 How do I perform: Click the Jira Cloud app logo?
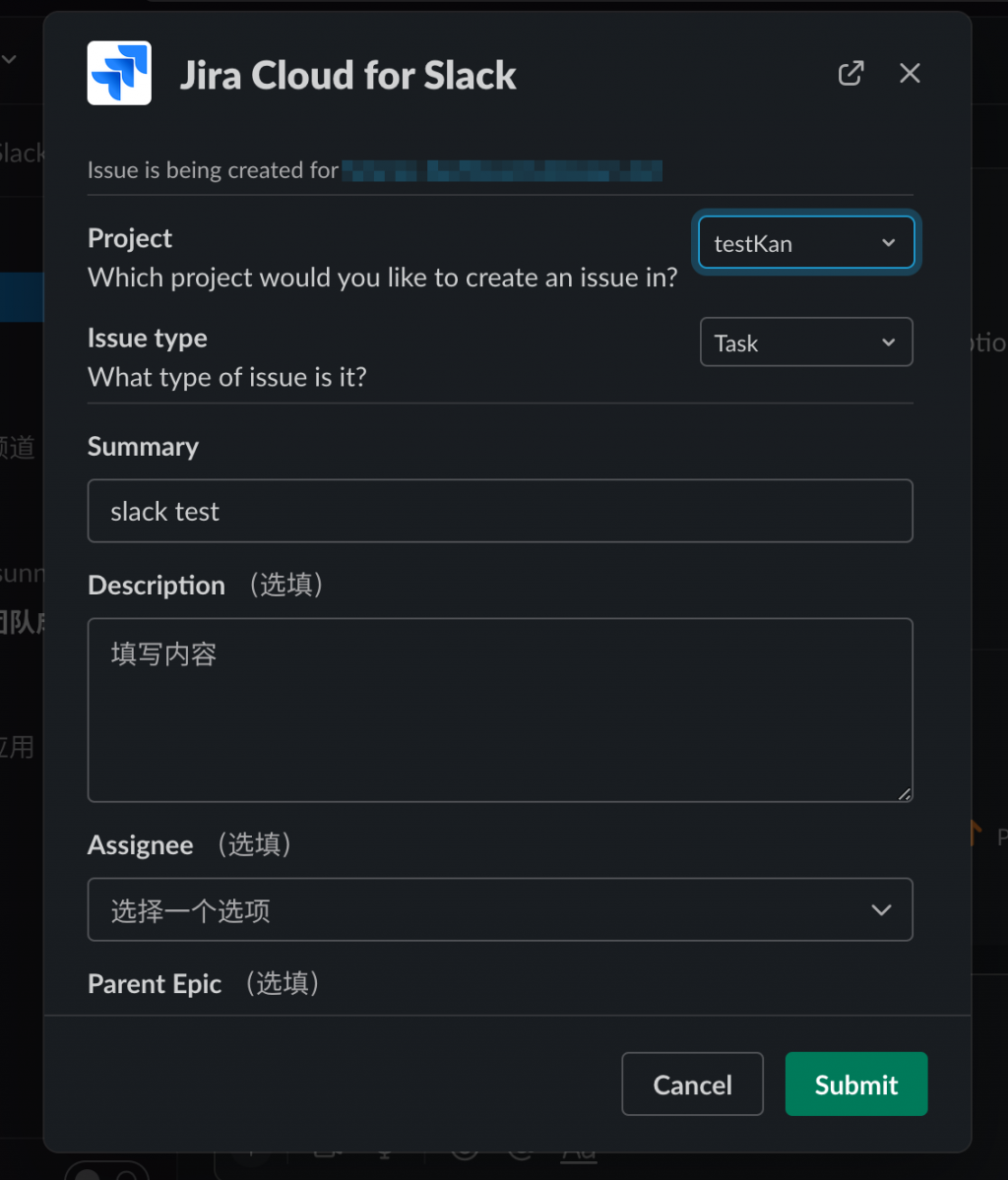119,73
